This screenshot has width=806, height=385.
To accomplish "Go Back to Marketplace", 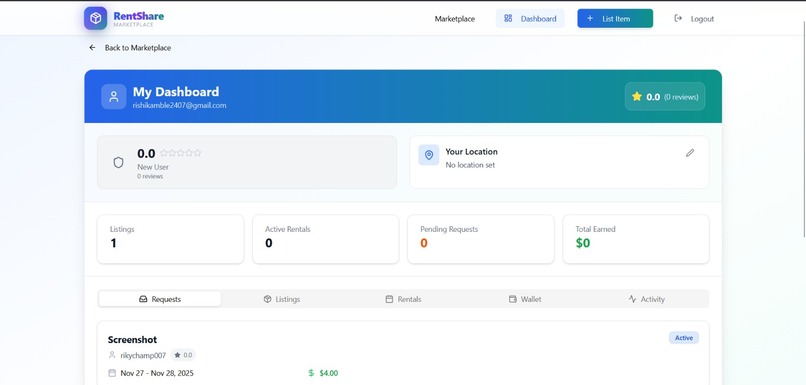I will (130, 48).
